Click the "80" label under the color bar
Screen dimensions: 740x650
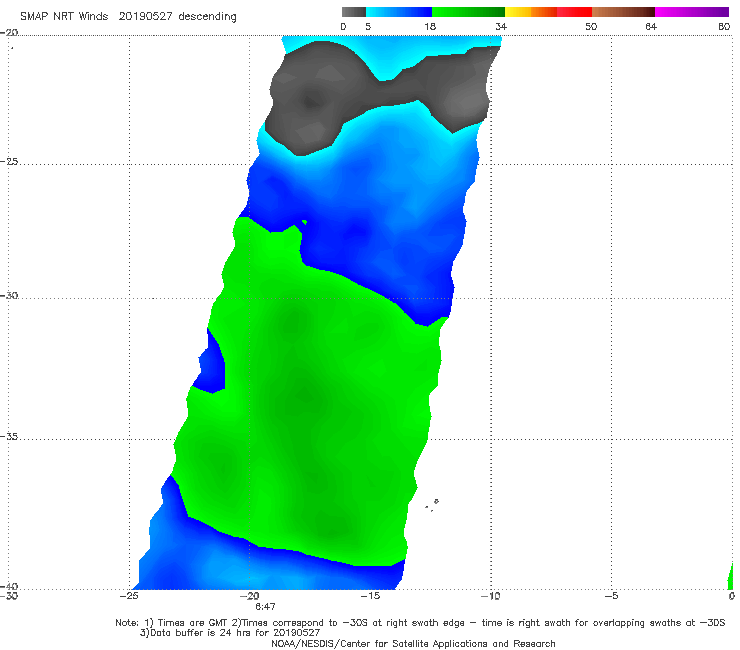724,26
